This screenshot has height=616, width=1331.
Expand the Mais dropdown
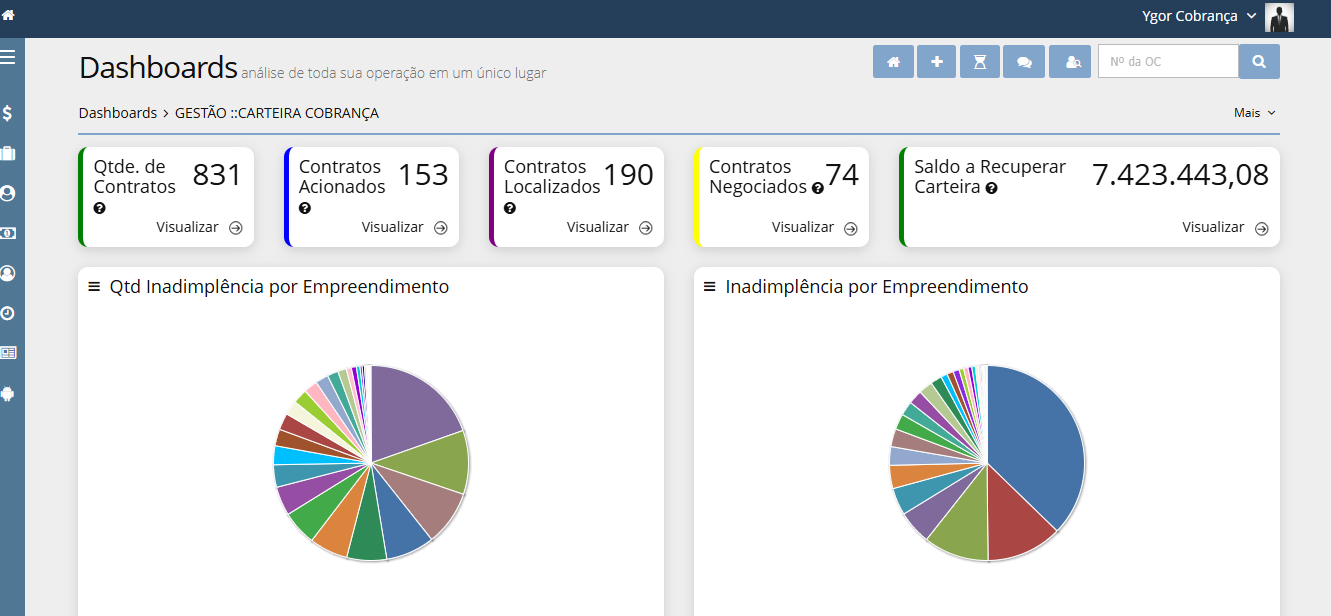click(x=1254, y=113)
